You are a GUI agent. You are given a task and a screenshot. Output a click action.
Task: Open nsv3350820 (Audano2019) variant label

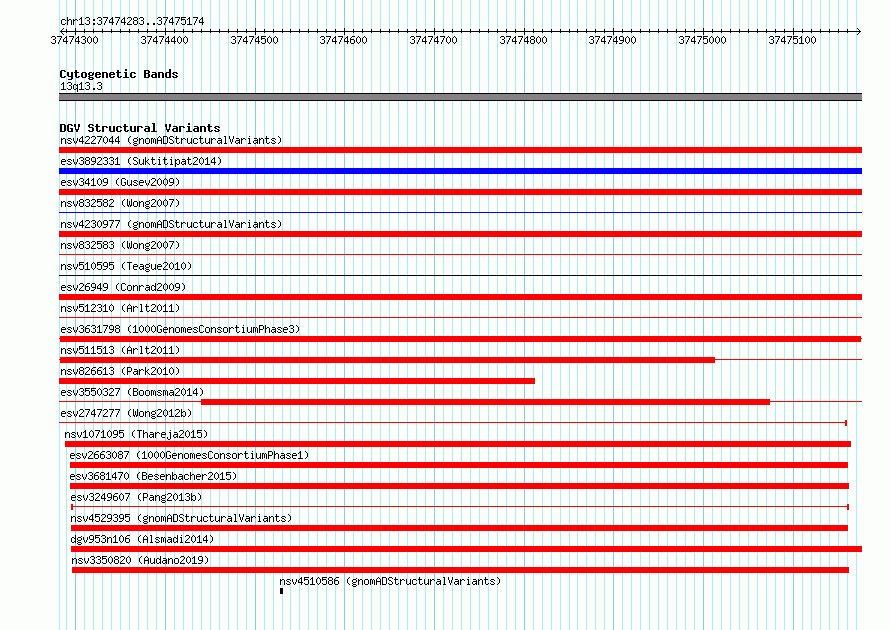click(x=140, y=560)
